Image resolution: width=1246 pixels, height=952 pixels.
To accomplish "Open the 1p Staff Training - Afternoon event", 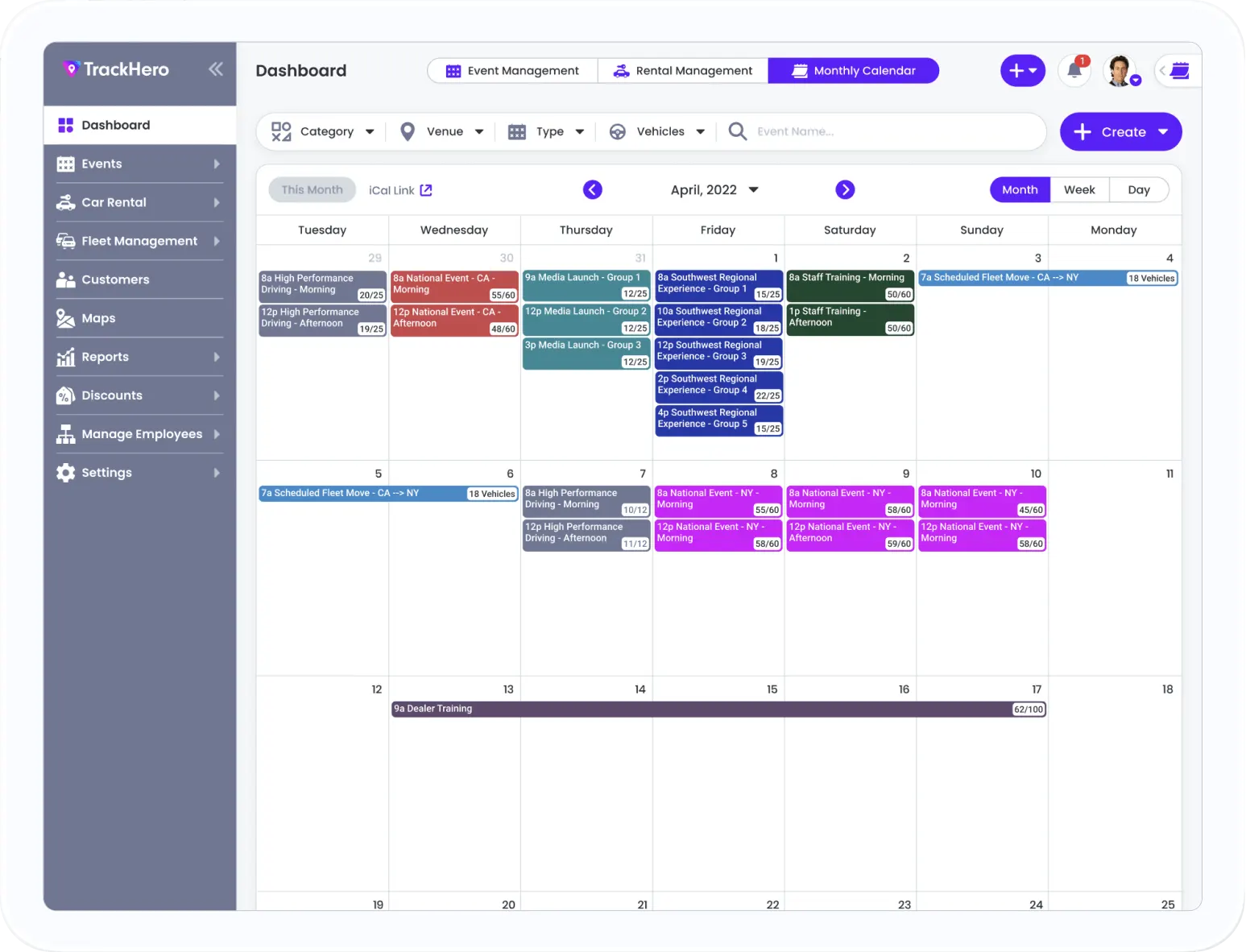I will pyautogui.click(x=850, y=319).
